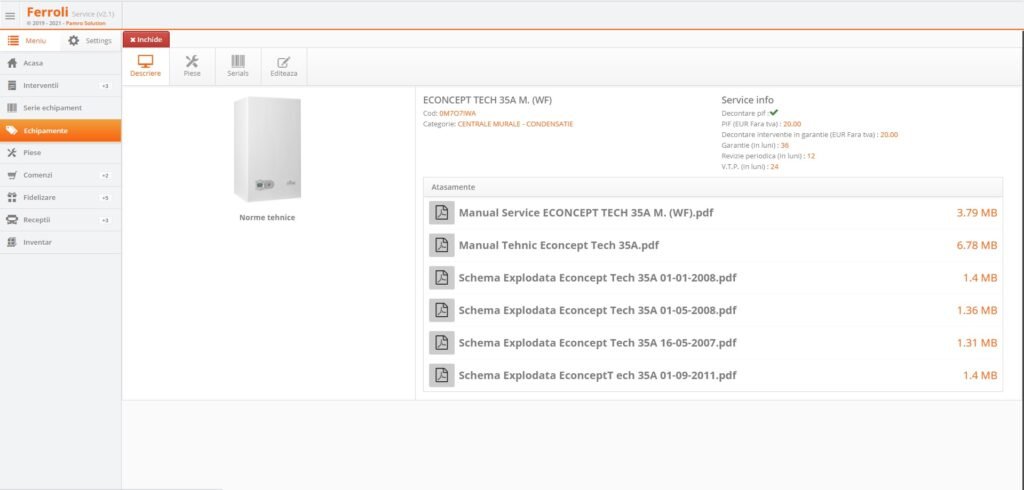Image resolution: width=1024 pixels, height=490 pixels.
Task: Click the hamburger menu icon
Action: 10,16
